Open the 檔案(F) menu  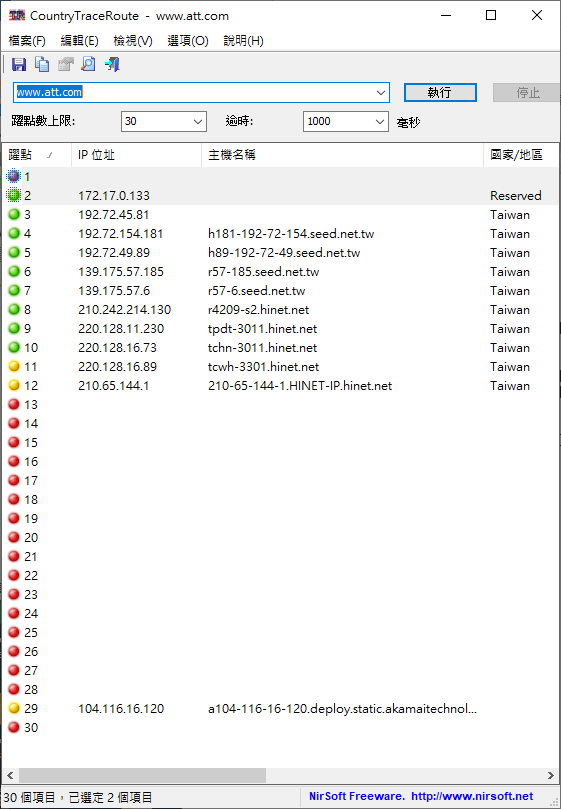[27, 41]
